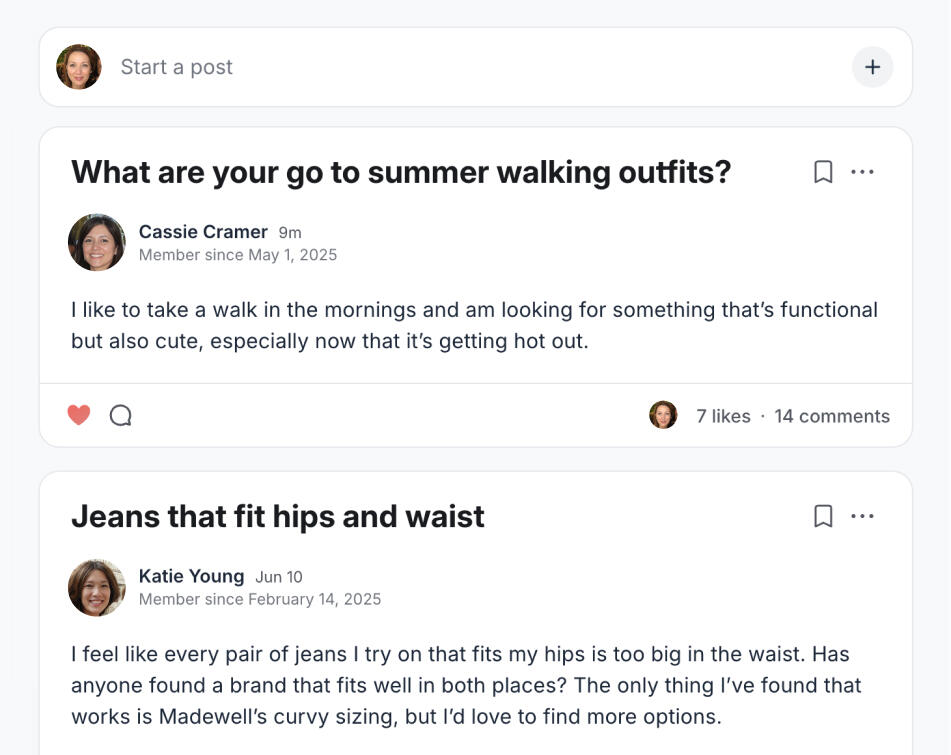951x755 pixels.
Task: Click the liker avatar next to 7 likes
Action: (663, 415)
